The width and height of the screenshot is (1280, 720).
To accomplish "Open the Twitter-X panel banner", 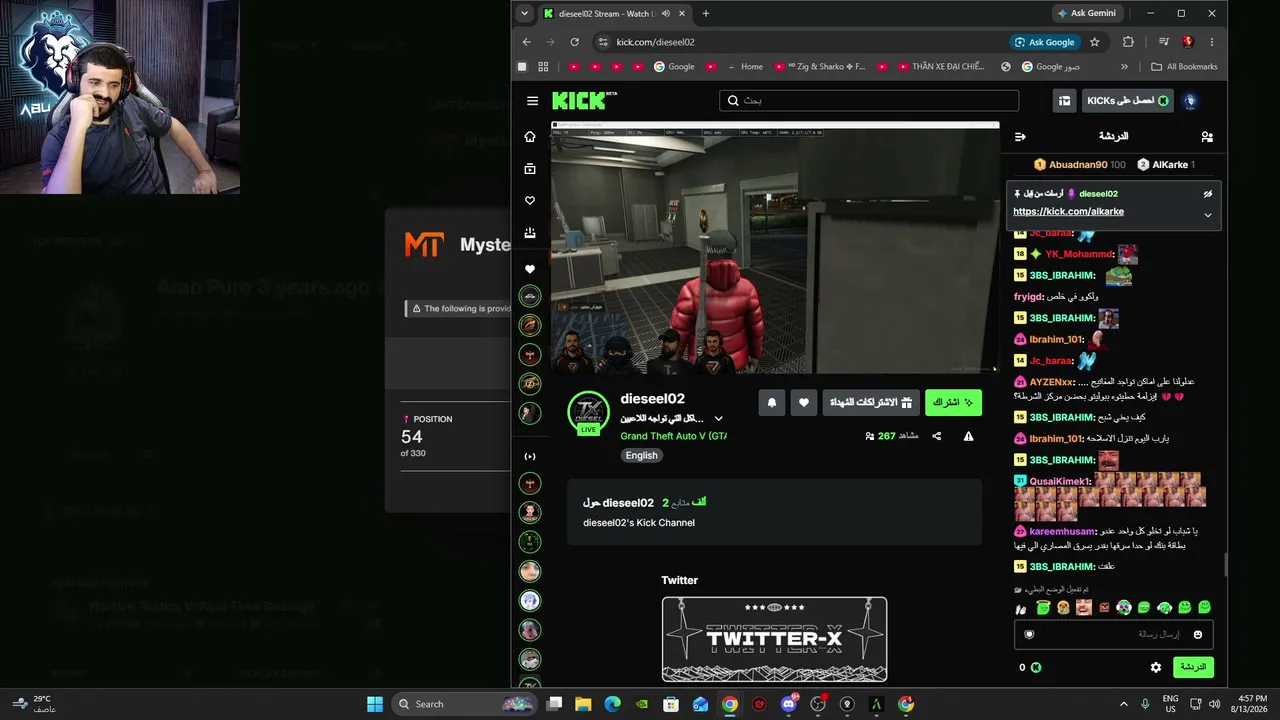I will pyautogui.click(x=774, y=640).
